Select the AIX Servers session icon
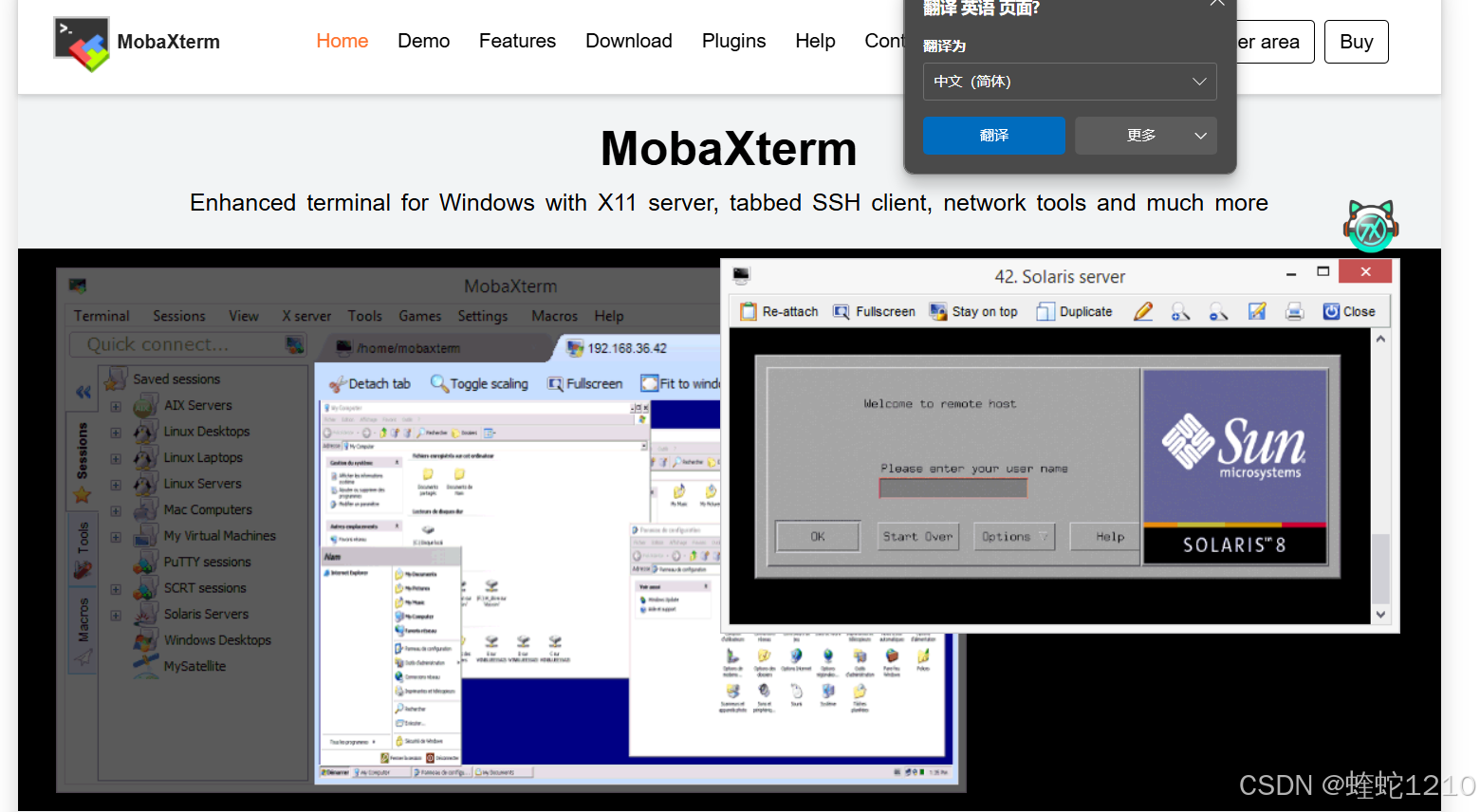1480x812 pixels. [147, 405]
